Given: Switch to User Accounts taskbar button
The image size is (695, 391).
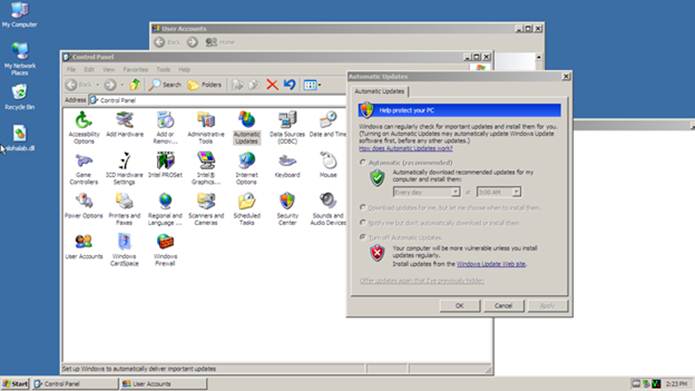Looking at the screenshot, I should [163, 384].
